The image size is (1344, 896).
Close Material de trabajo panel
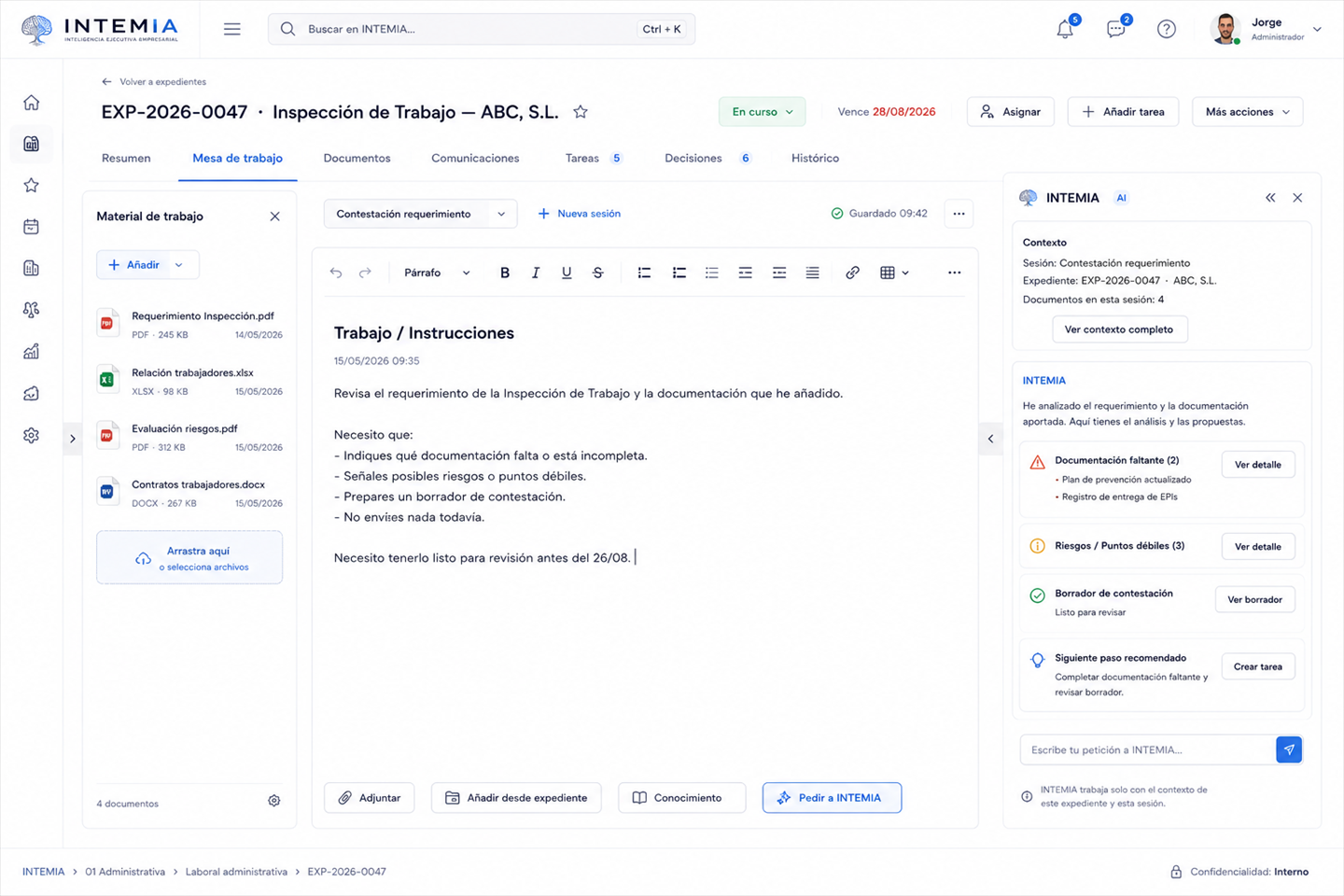coord(274,217)
